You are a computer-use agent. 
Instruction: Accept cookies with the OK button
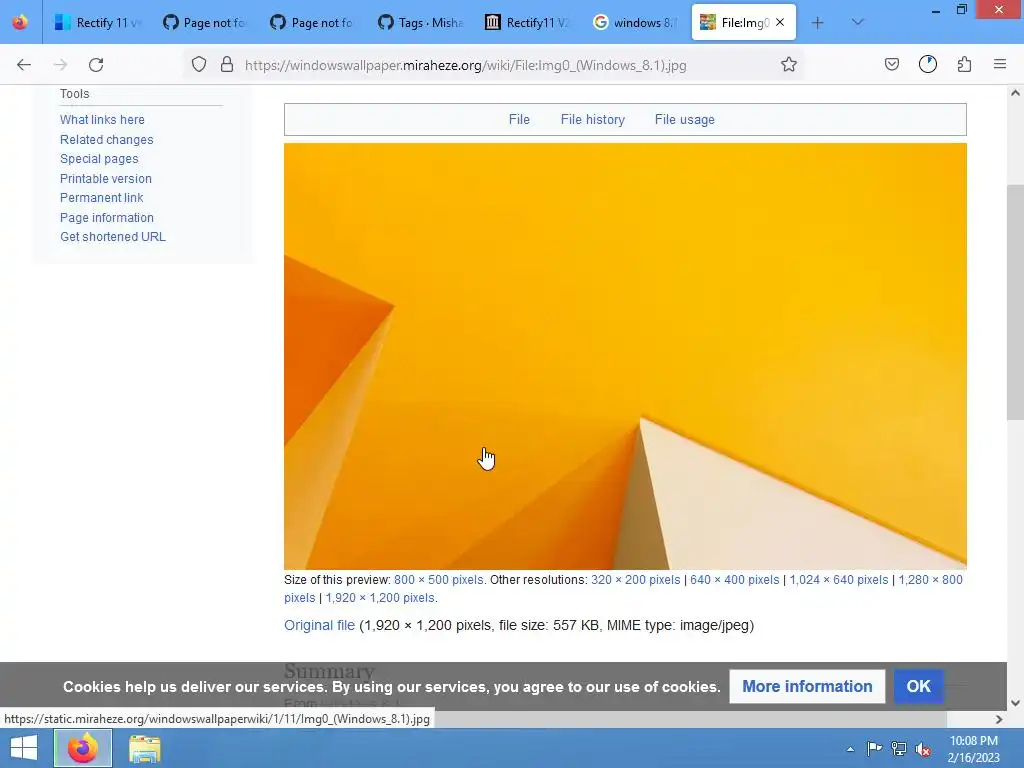click(x=918, y=686)
